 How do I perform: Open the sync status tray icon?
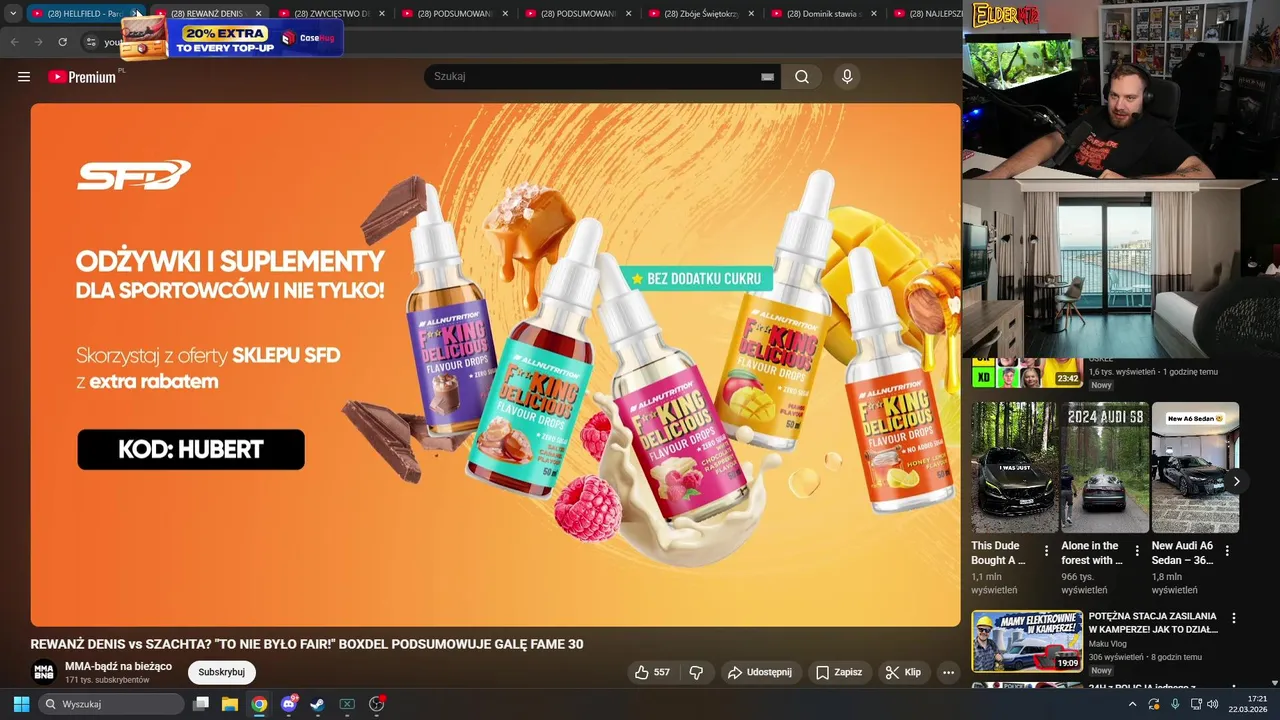pyautogui.click(x=1154, y=704)
